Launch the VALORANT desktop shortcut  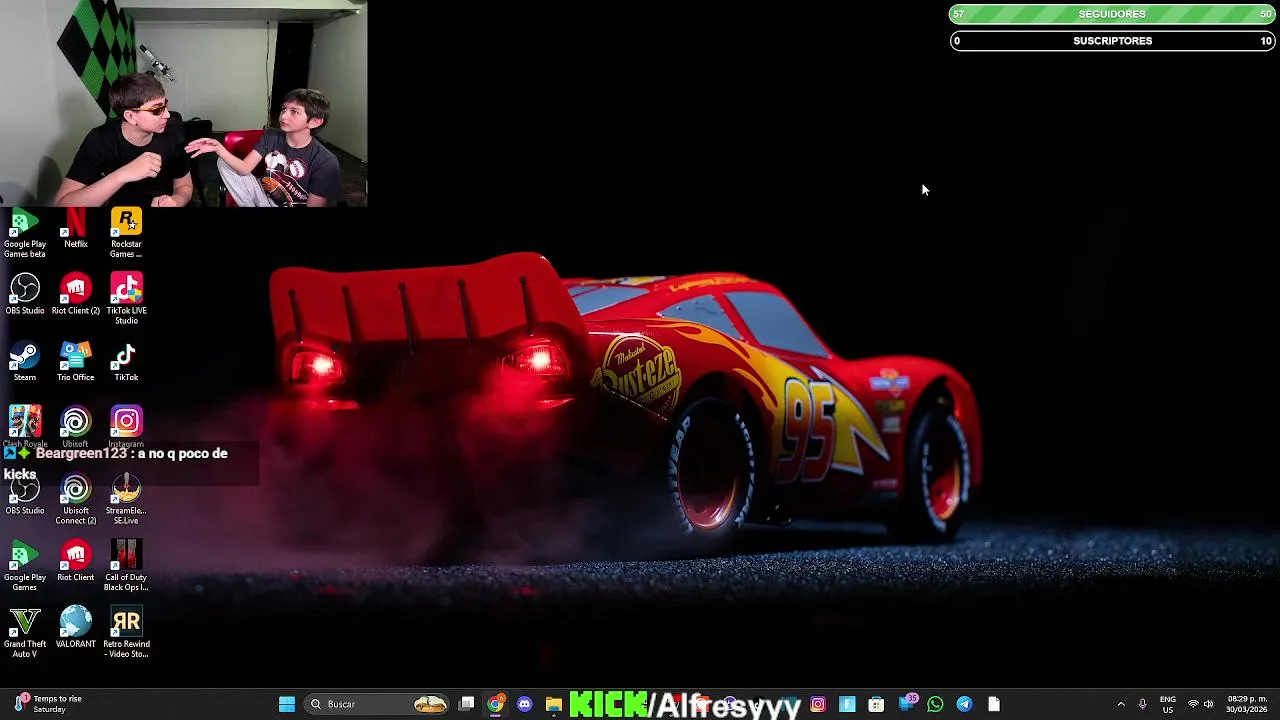[76, 627]
